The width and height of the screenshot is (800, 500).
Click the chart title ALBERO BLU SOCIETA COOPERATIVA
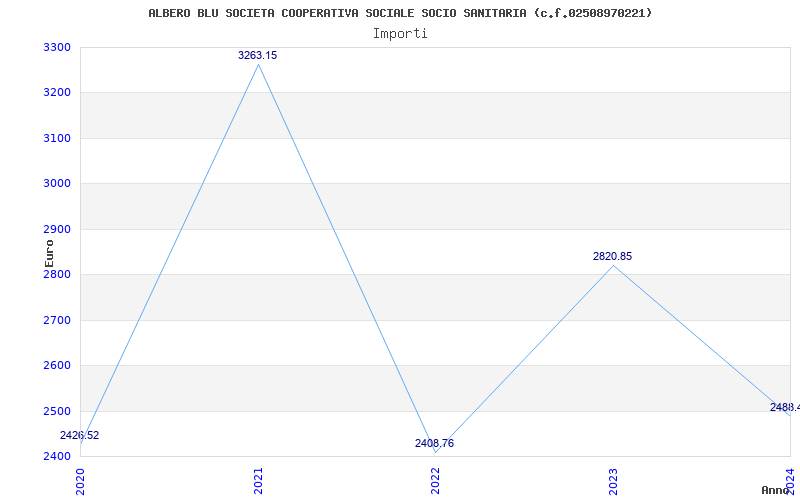400,13
